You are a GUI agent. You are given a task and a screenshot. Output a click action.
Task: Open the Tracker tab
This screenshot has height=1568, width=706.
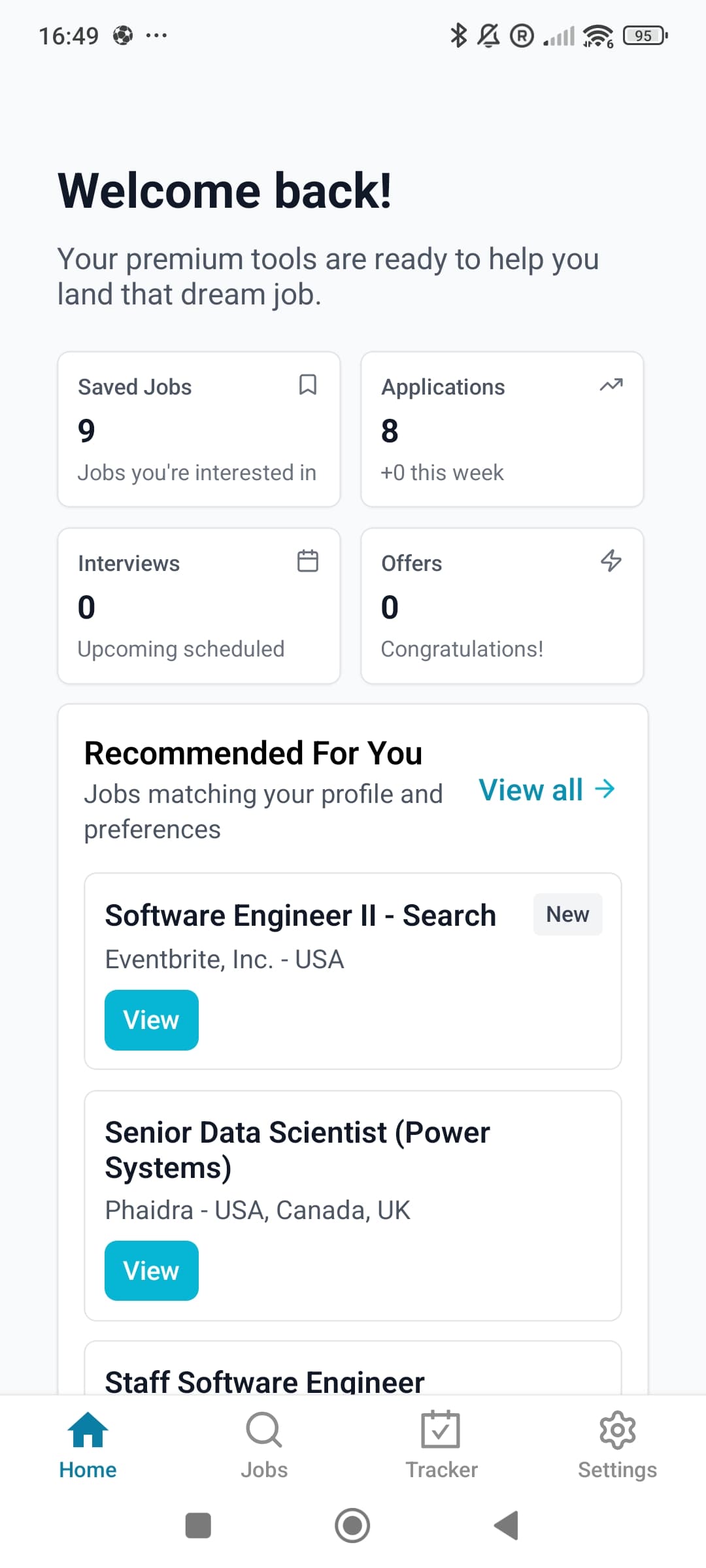click(x=441, y=1445)
